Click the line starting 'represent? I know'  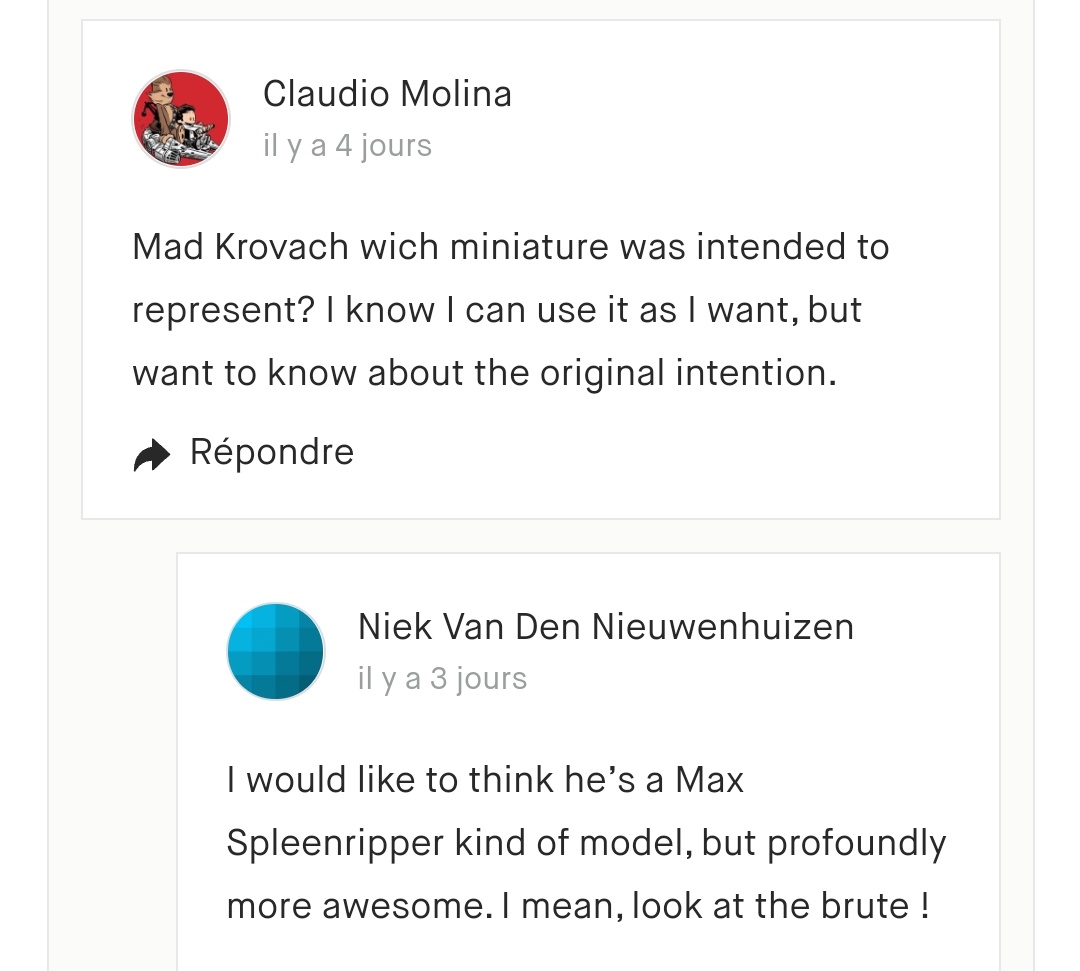click(497, 311)
